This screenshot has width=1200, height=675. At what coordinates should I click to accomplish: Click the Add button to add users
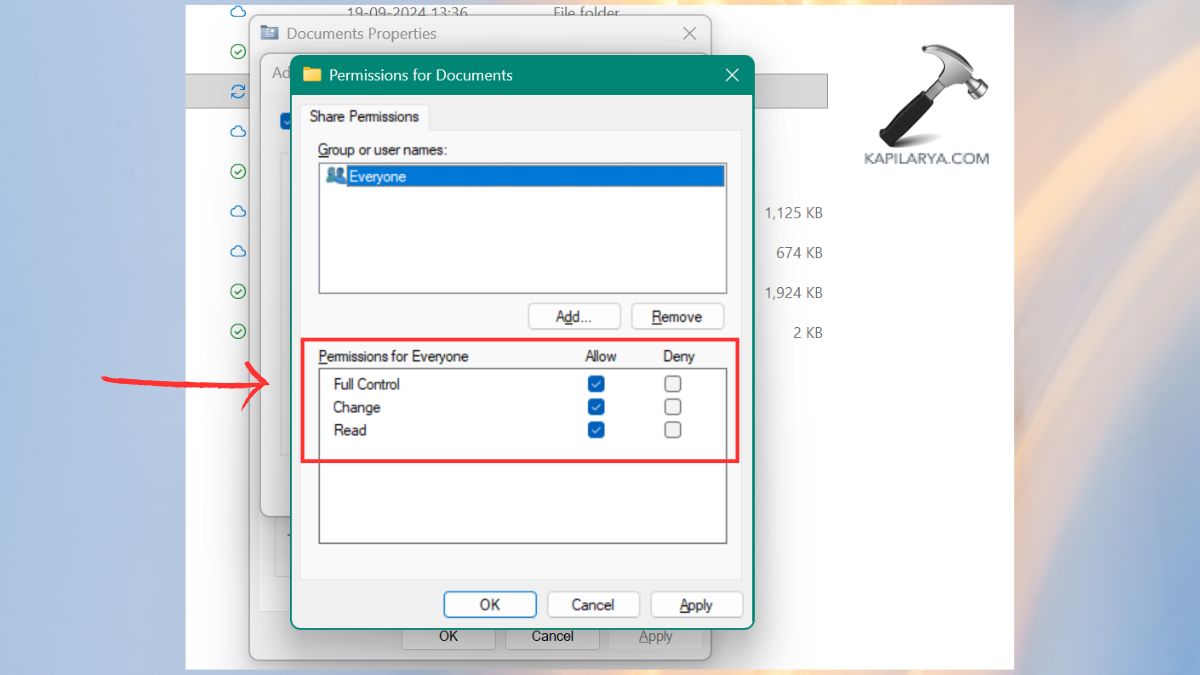pyautogui.click(x=574, y=316)
